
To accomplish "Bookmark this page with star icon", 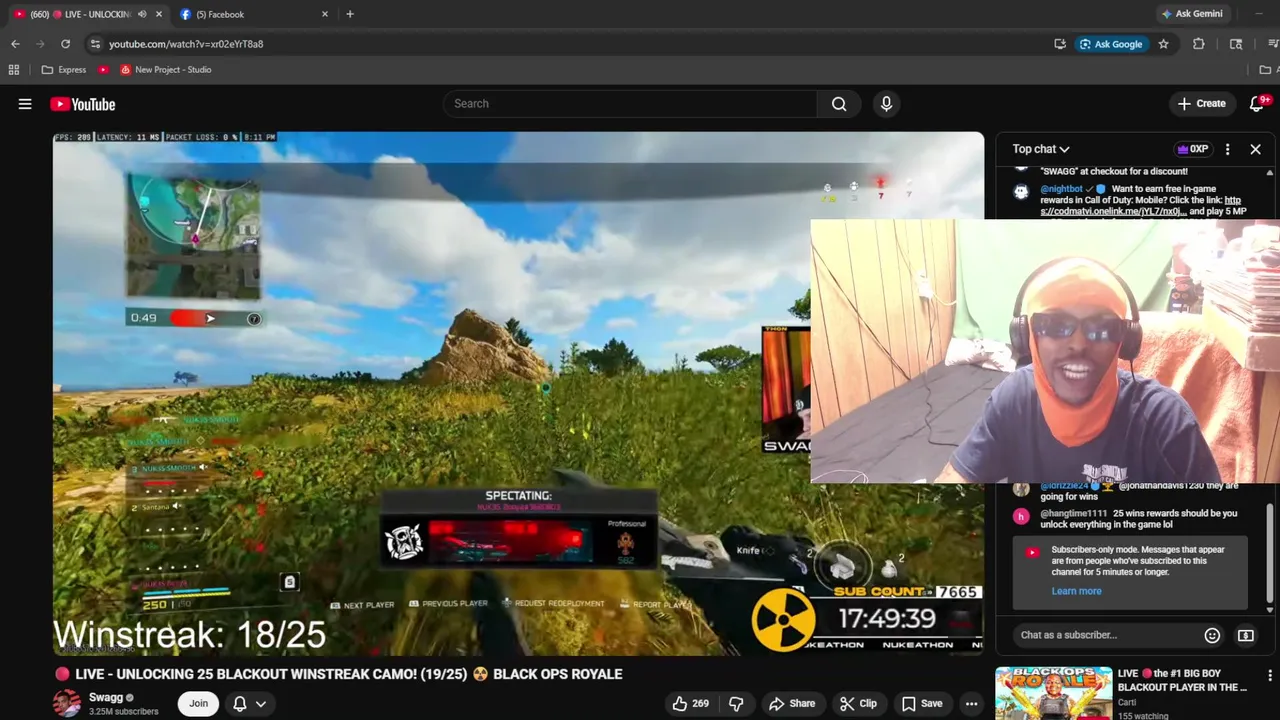I will (1163, 44).
